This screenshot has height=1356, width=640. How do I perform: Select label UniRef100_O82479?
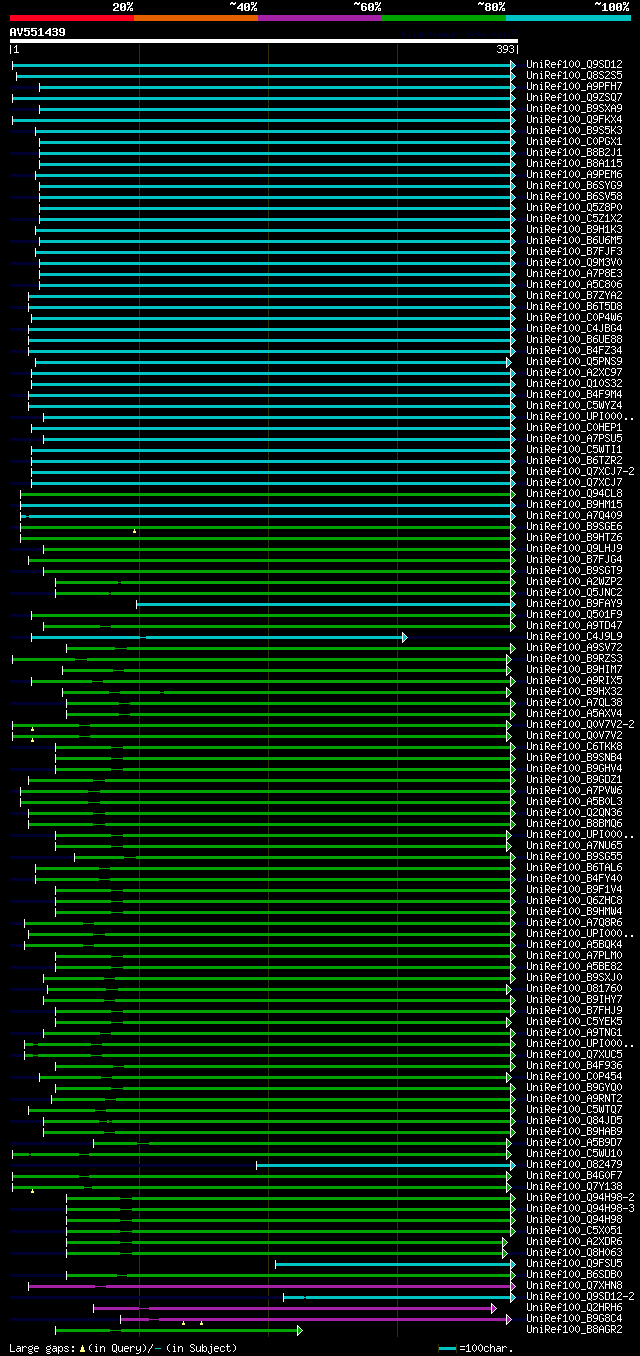pyautogui.click(x=574, y=1165)
